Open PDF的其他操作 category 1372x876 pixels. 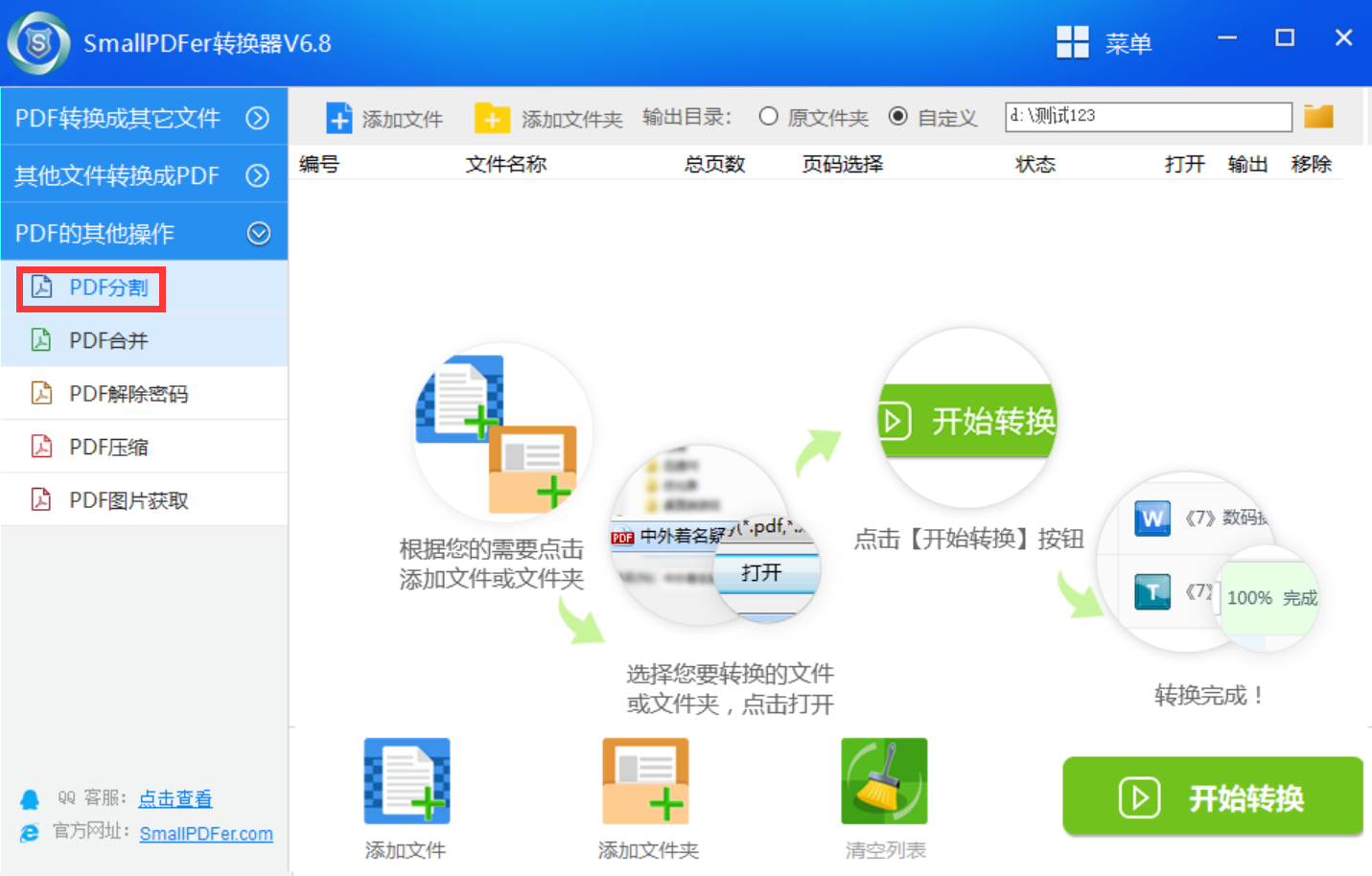coord(144,232)
